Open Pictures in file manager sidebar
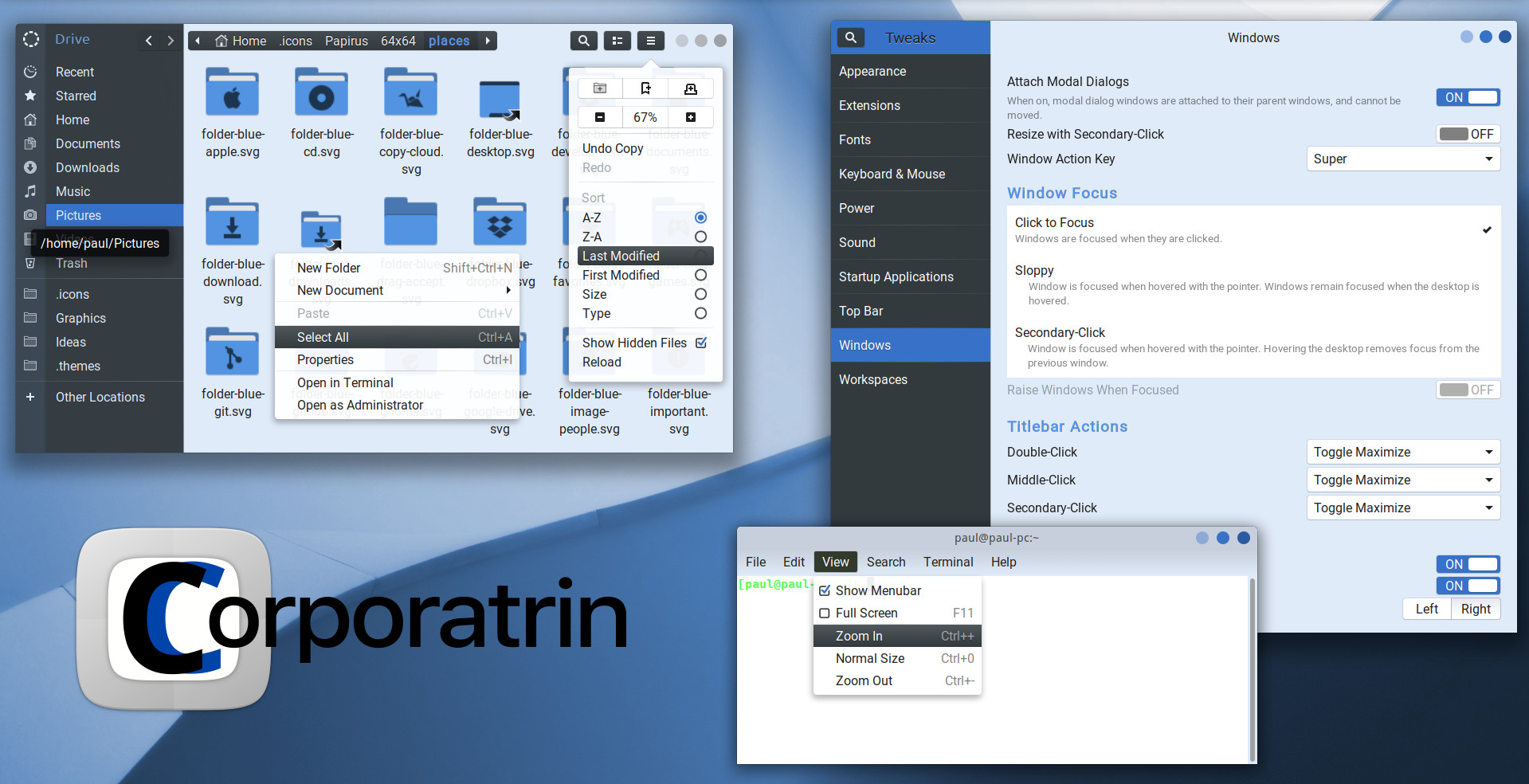 pyautogui.click(x=114, y=215)
